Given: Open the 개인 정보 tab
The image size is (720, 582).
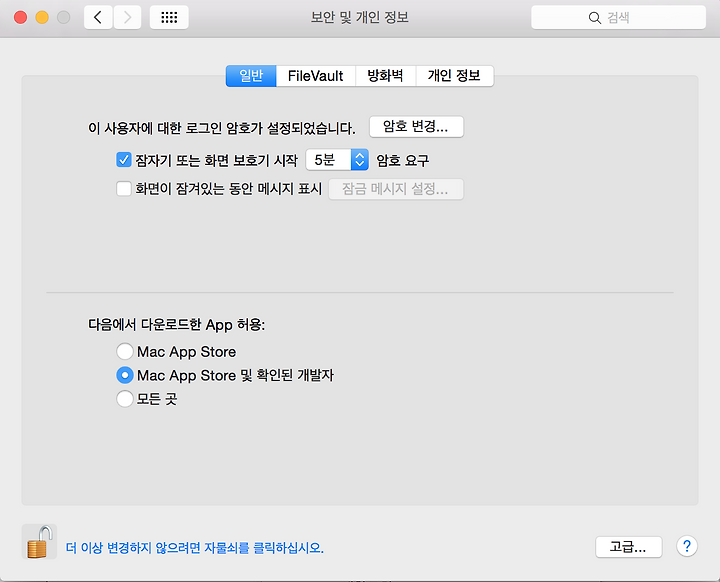Looking at the screenshot, I should point(454,76).
